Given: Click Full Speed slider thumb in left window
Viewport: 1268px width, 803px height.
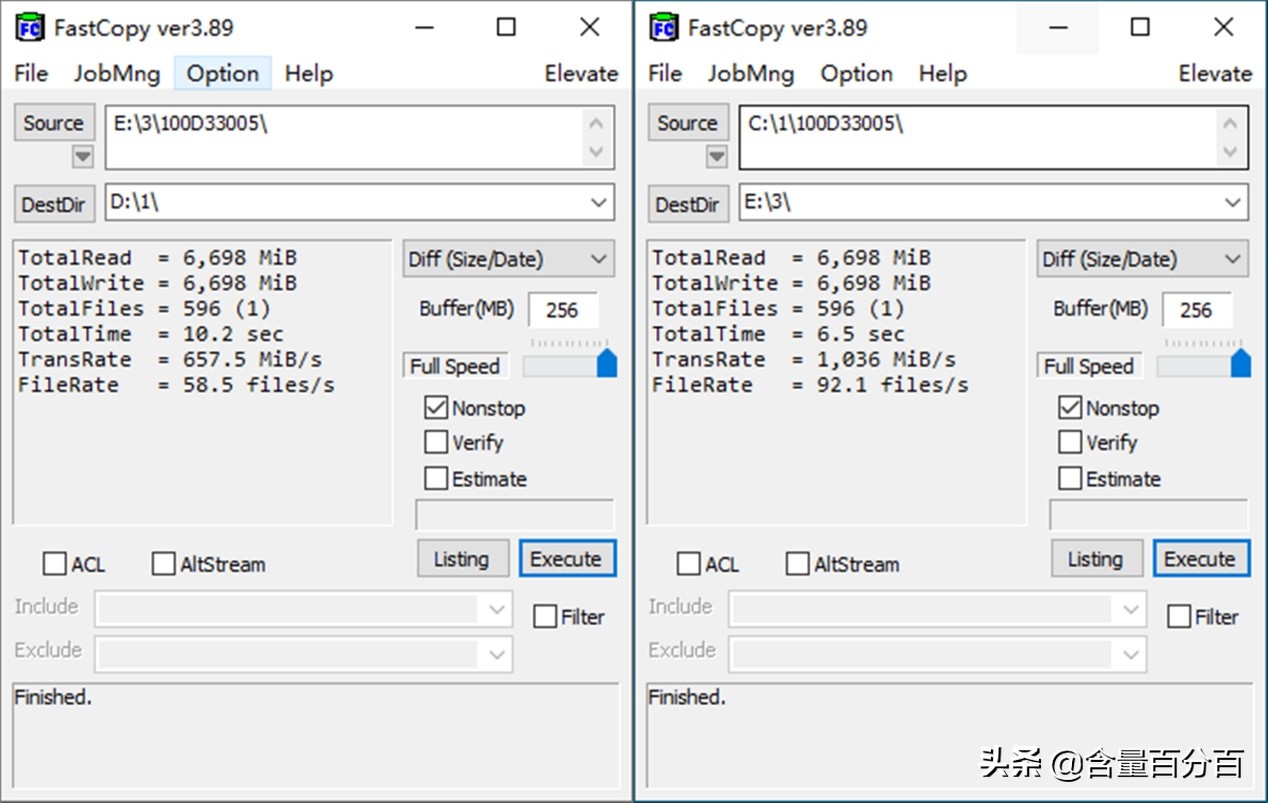Looking at the screenshot, I should [x=607, y=362].
